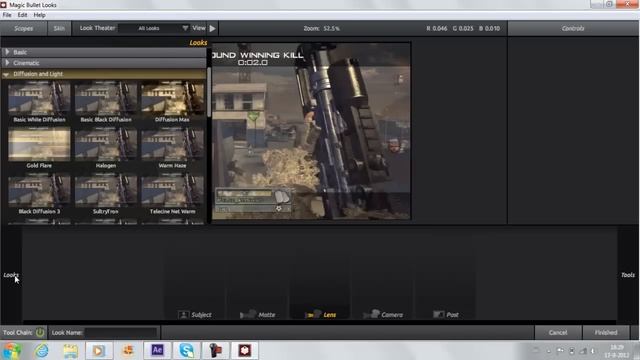Image resolution: width=640 pixels, height=360 pixels.
Task: Open the Help menu
Action: [x=39, y=15]
